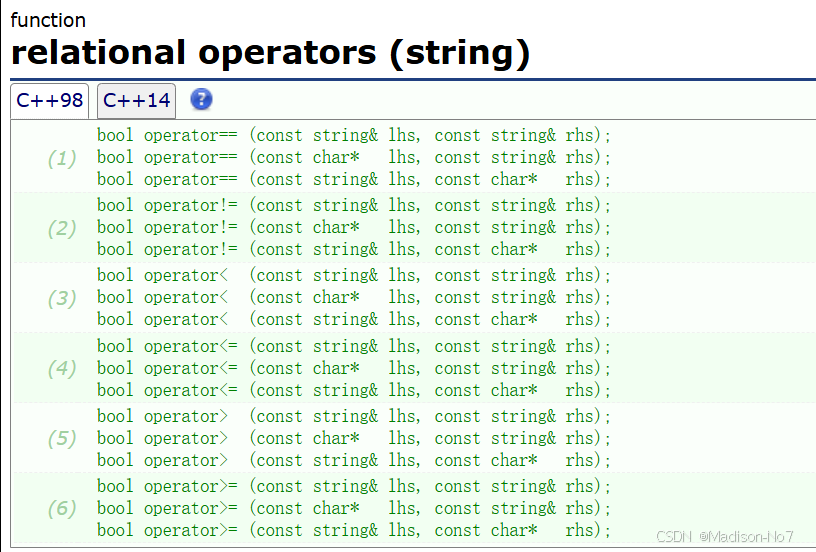This screenshot has height=552, width=816.
Task: Select the 'function' label above the title
Action: pos(48,20)
